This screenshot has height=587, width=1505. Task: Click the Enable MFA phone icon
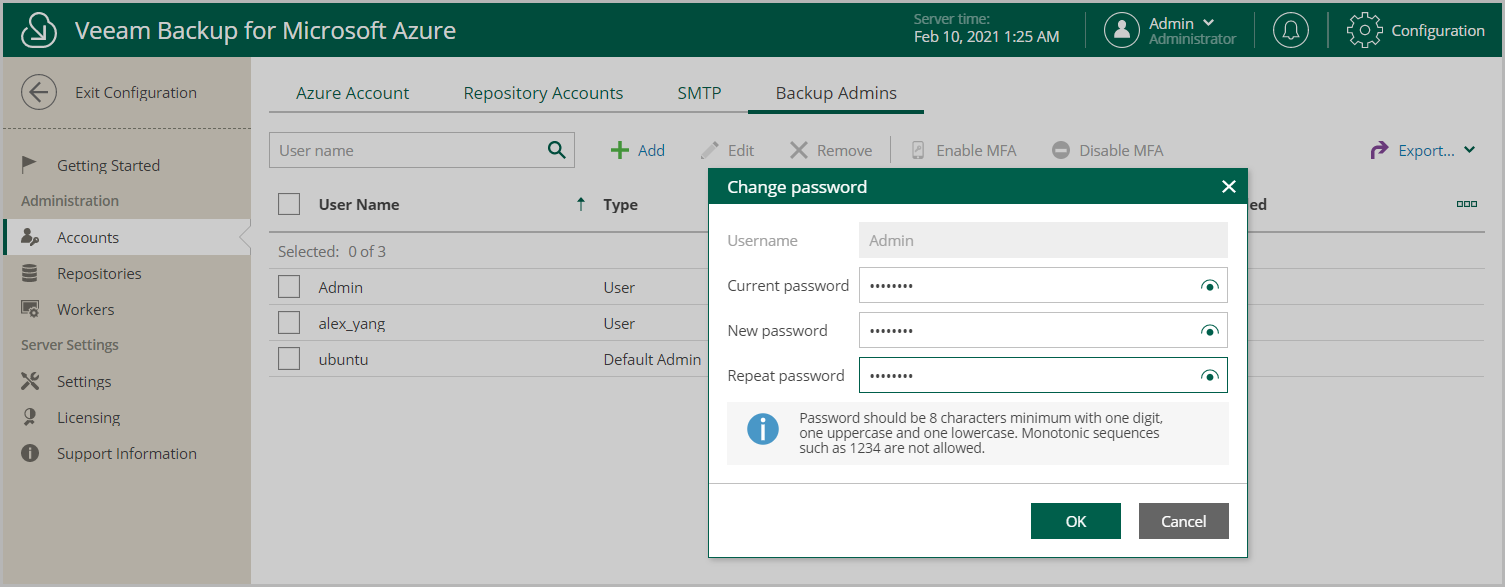tap(918, 150)
